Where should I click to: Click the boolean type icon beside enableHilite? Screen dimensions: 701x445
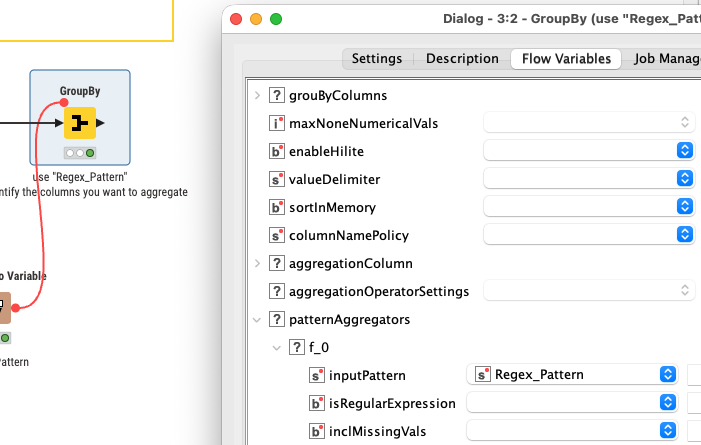[x=277, y=151]
